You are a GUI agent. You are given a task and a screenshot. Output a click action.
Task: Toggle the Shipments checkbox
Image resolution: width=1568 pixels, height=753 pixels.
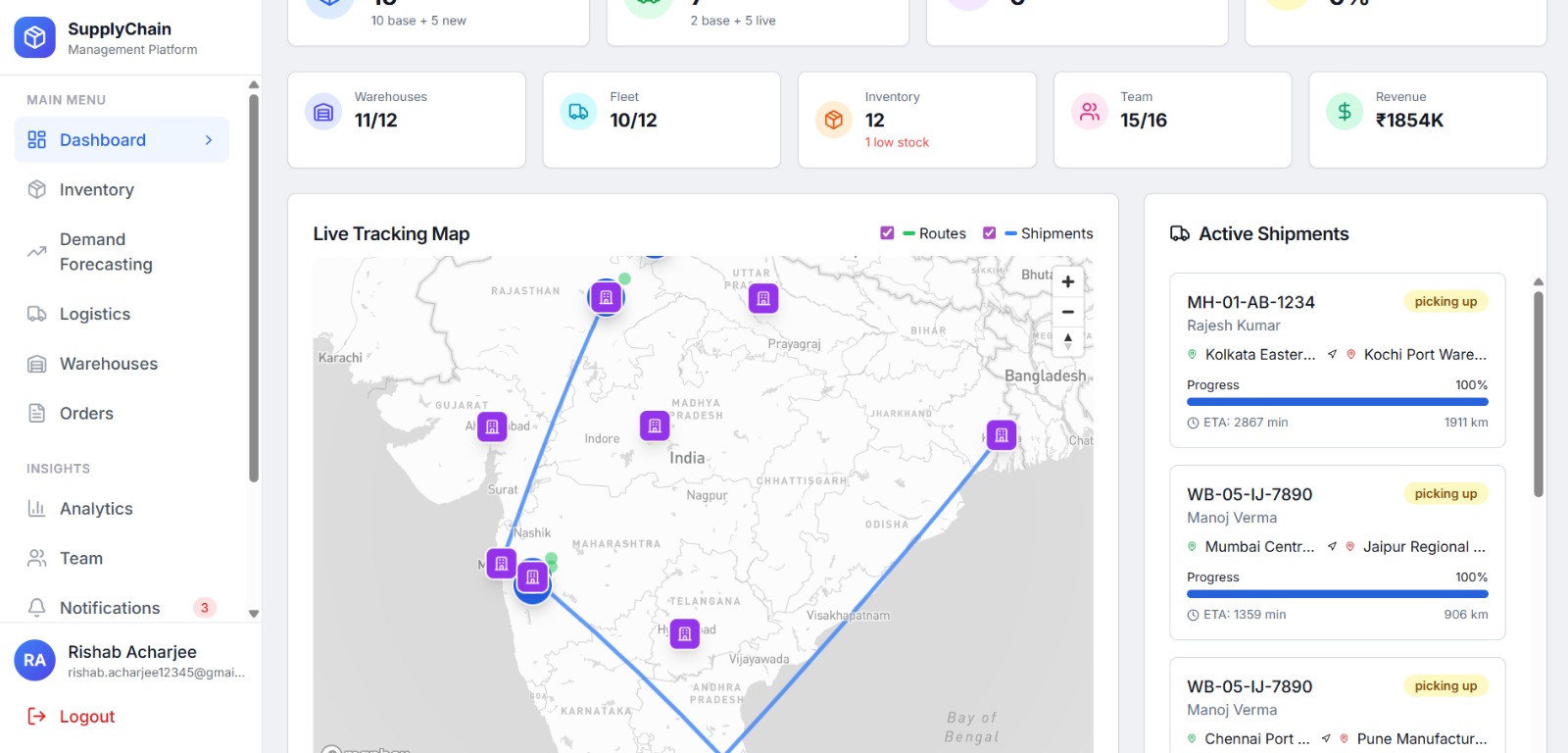[x=989, y=233]
